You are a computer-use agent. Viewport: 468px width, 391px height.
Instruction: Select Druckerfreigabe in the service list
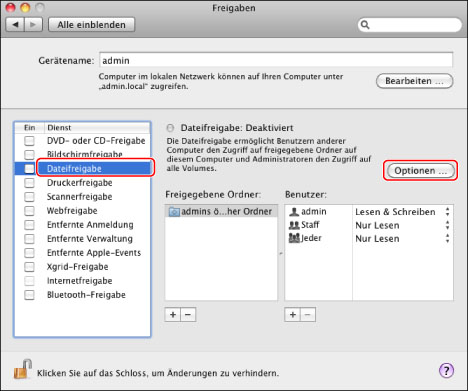pyautogui.click(x=83, y=183)
